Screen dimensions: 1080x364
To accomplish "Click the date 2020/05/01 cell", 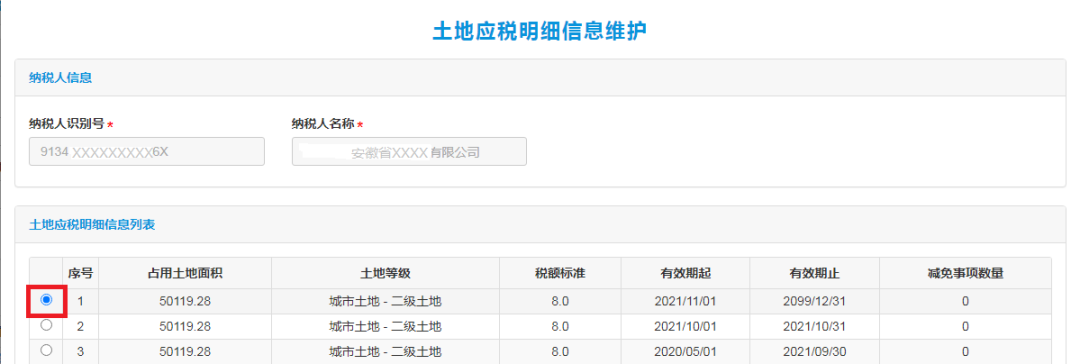I will [x=685, y=352].
